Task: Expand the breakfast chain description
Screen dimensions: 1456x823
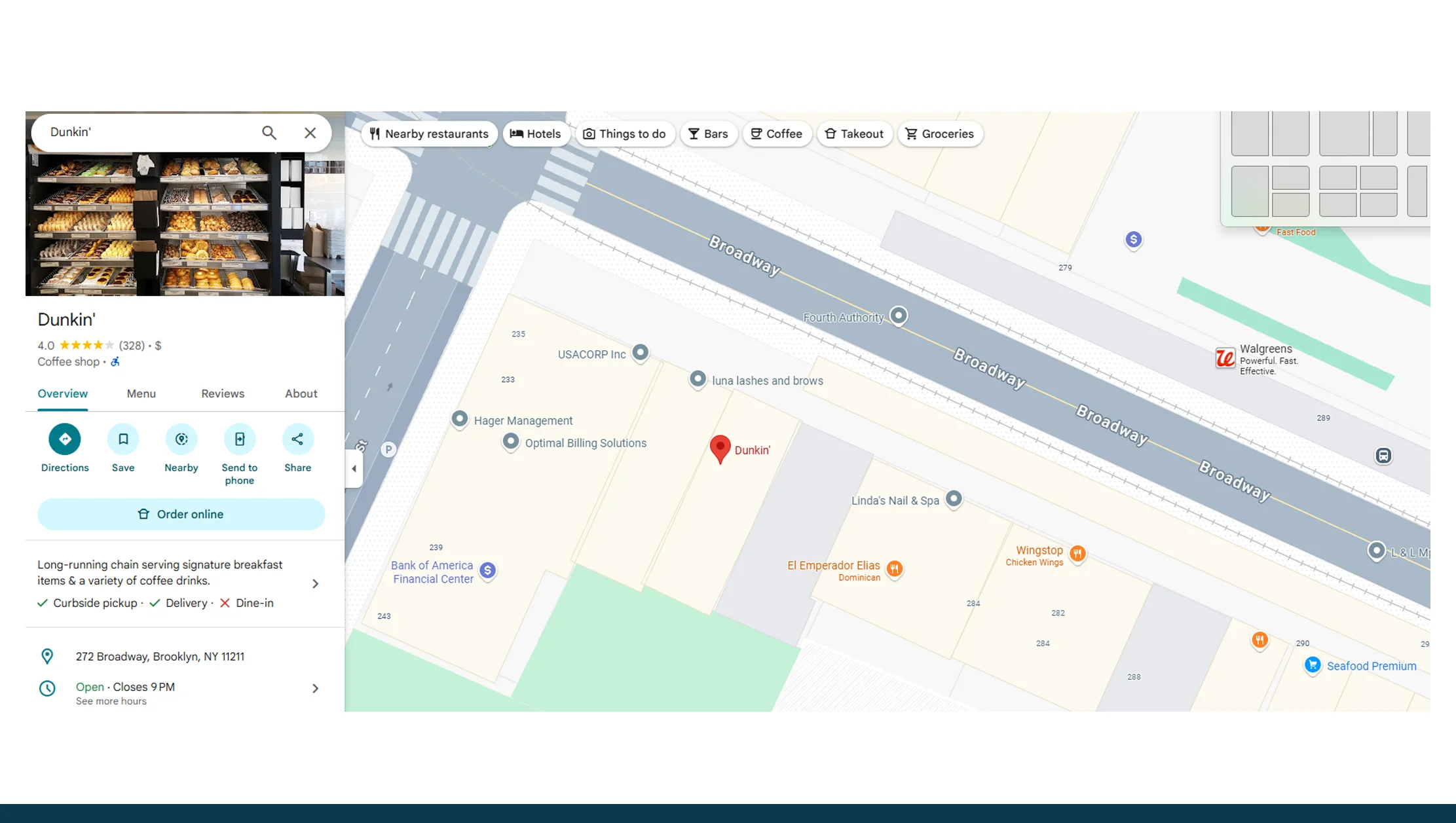Action: [x=315, y=583]
